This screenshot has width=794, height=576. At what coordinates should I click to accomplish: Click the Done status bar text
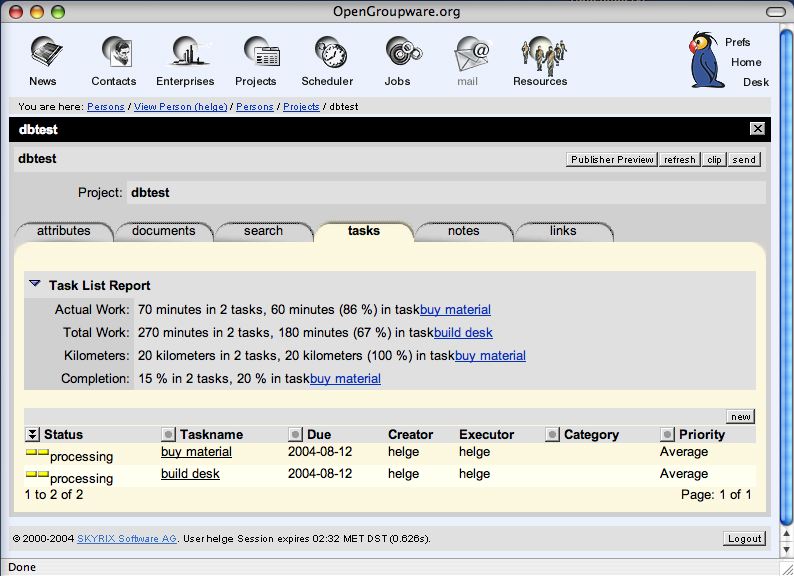[22, 567]
